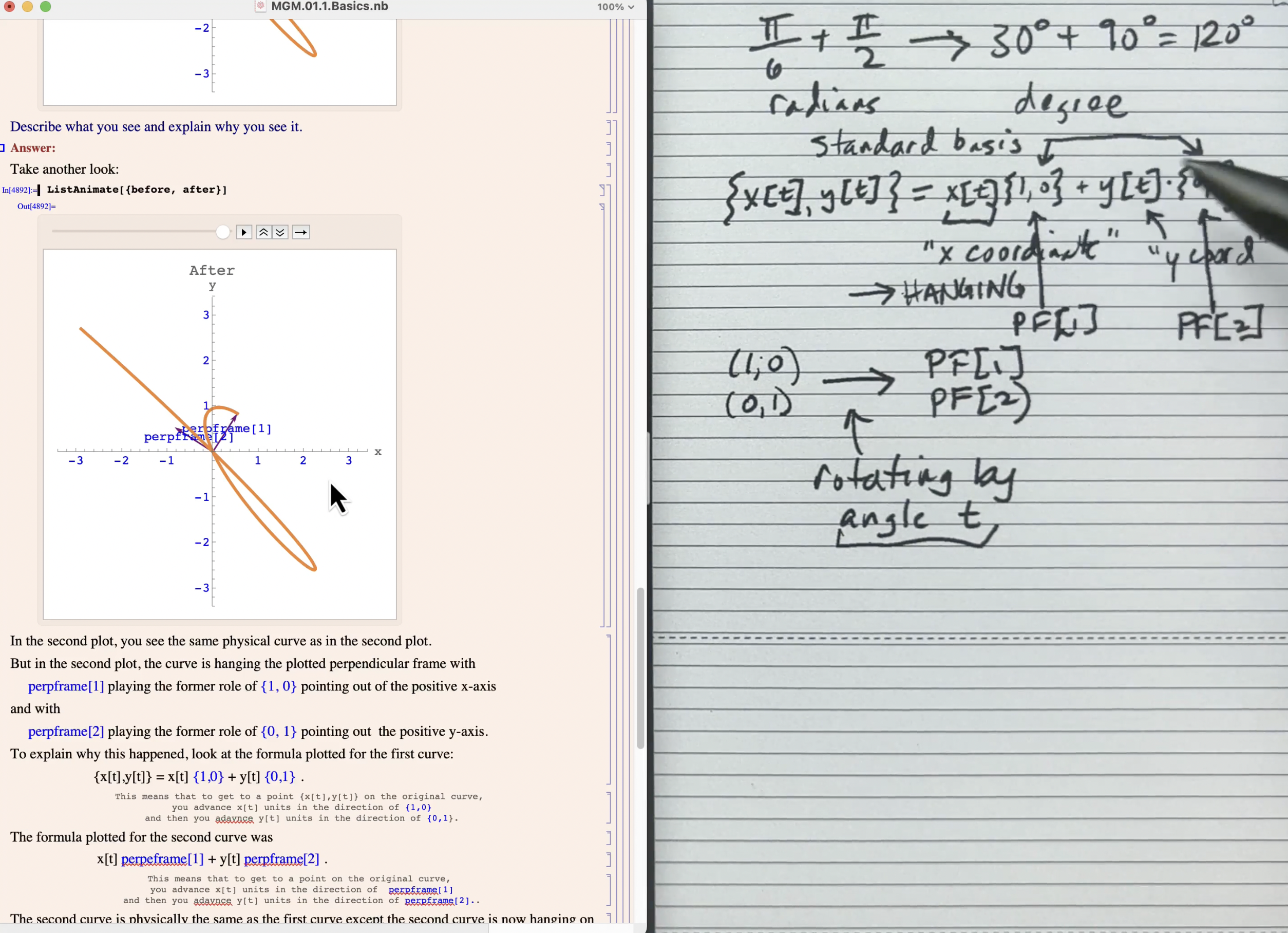Play the ListAnimate animation
Image resolution: width=1288 pixels, height=933 pixels.
[243, 232]
